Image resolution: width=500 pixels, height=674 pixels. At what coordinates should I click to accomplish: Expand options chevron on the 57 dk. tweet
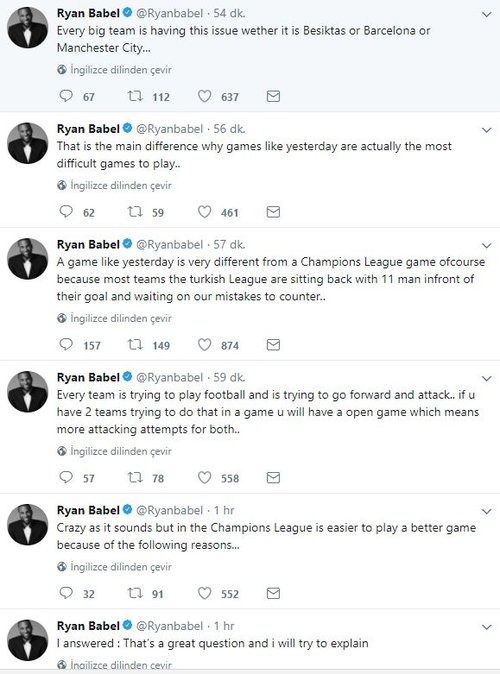pos(487,245)
